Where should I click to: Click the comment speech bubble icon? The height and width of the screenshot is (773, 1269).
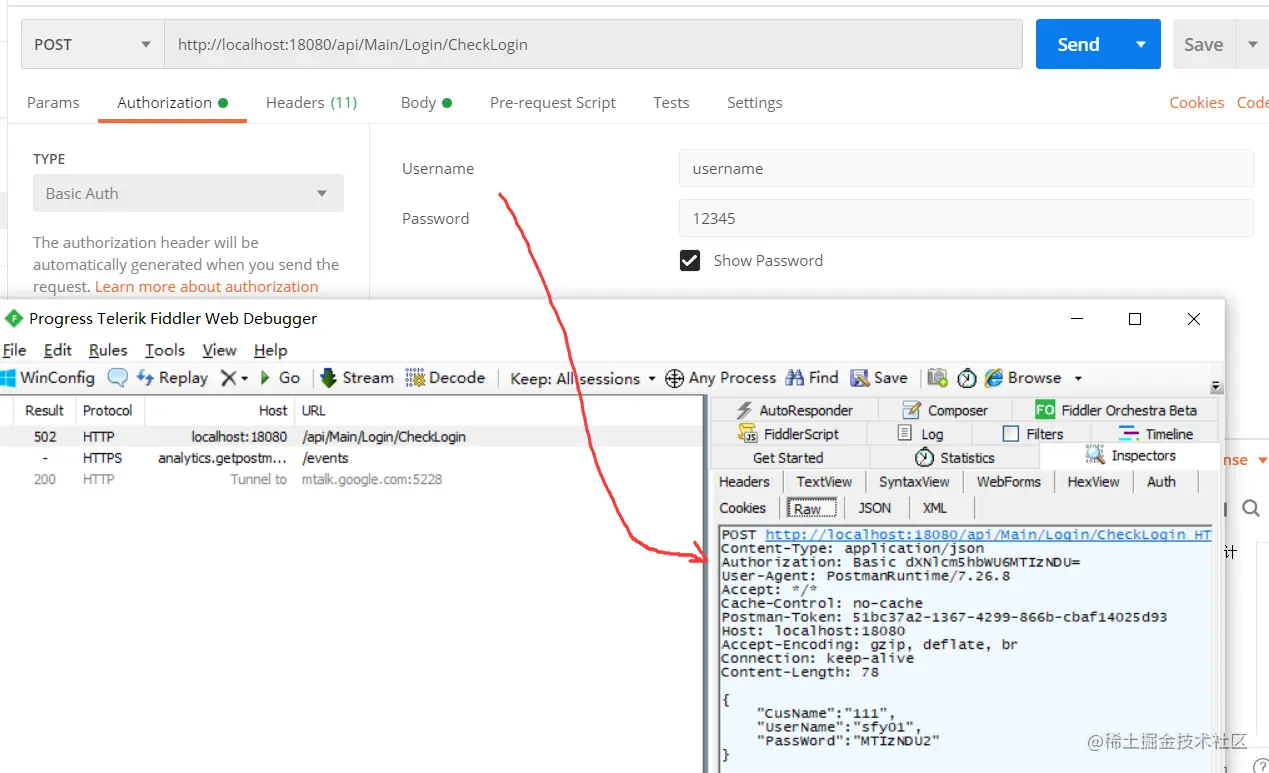117,377
